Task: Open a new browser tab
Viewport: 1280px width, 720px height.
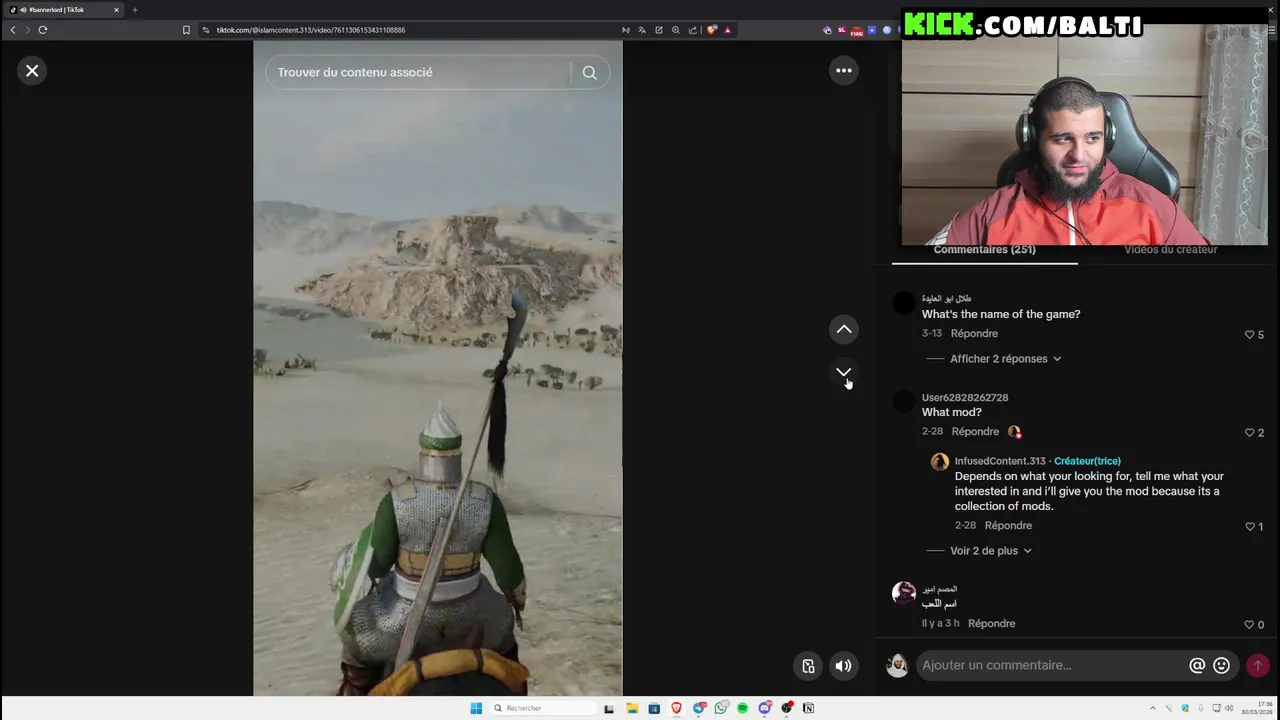Action: coord(134,10)
